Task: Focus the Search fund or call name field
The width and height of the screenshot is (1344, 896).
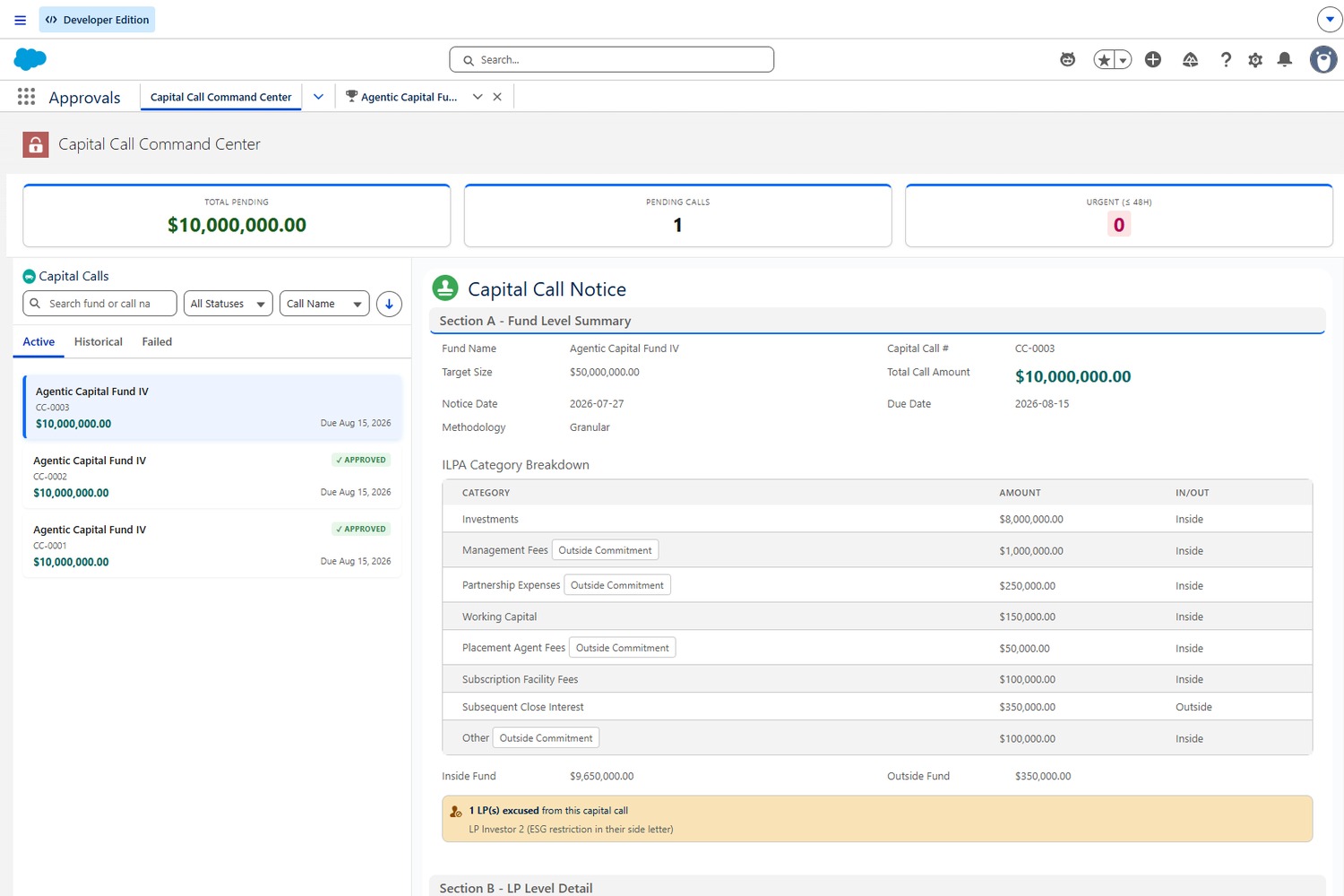Action: tap(99, 304)
